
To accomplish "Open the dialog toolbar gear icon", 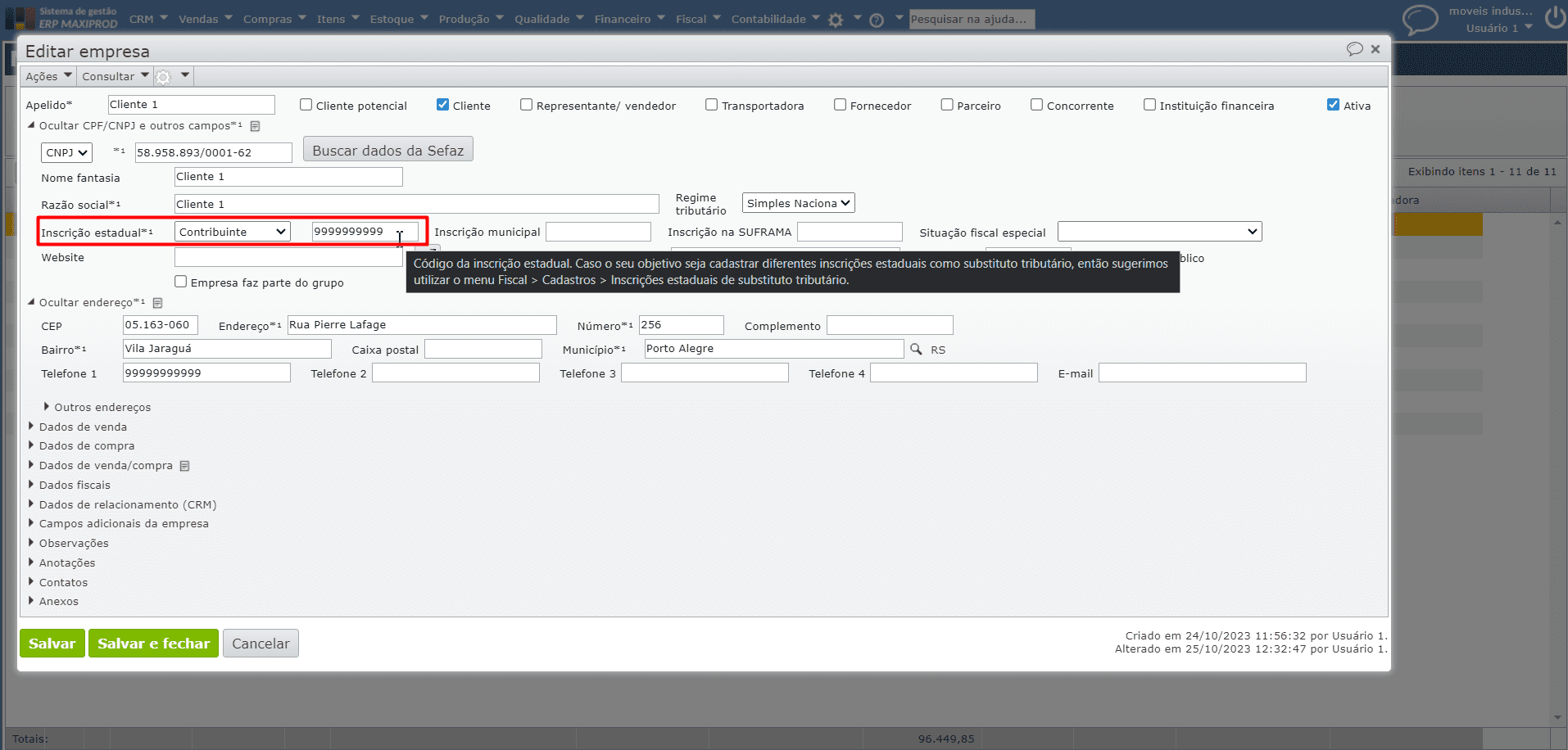I will [x=164, y=77].
